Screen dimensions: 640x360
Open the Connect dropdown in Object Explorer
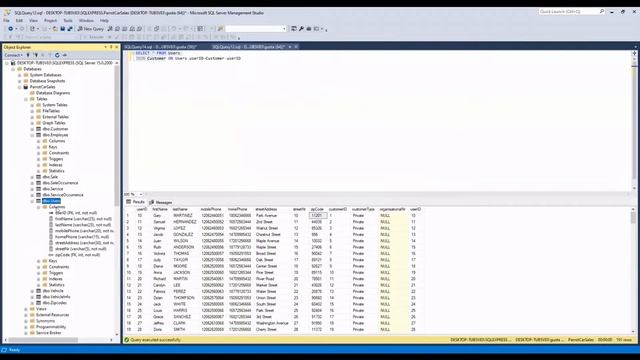(x=13, y=55)
